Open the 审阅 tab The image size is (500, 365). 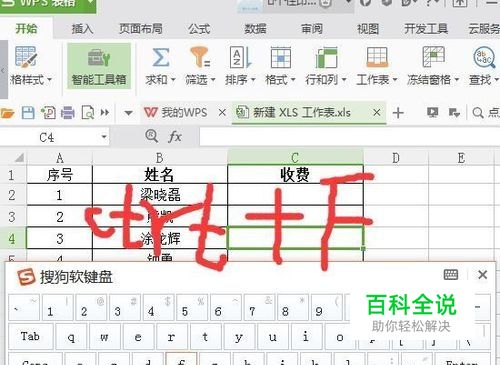pyautogui.click(x=312, y=29)
